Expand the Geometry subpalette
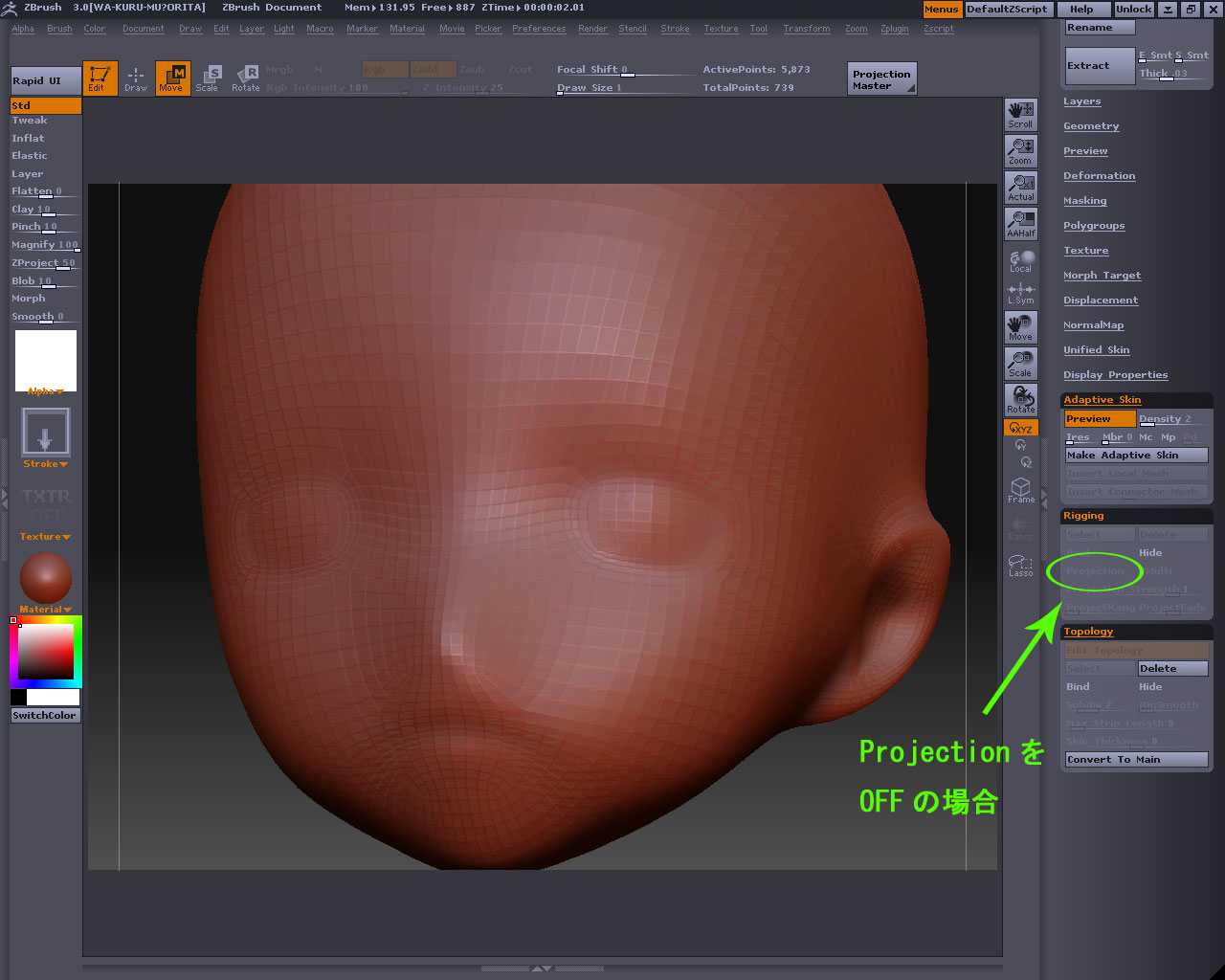 (x=1091, y=126)
